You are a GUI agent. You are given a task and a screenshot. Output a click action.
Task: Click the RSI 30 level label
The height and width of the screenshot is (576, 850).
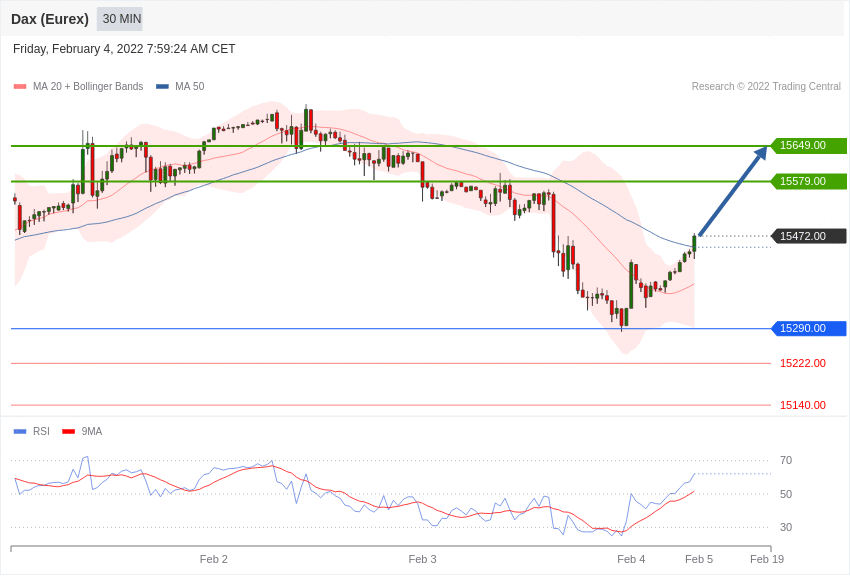(x=786, y=527)
